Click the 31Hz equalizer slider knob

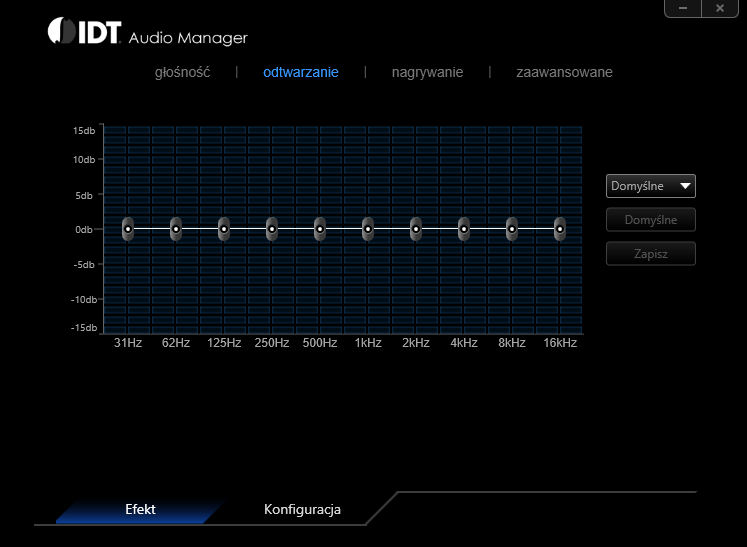coord(128,229)
